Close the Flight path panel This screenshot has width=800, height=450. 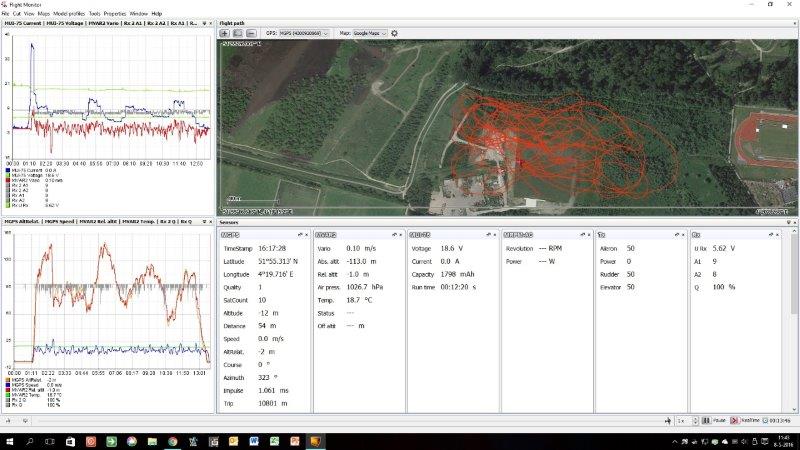(795, 23)
